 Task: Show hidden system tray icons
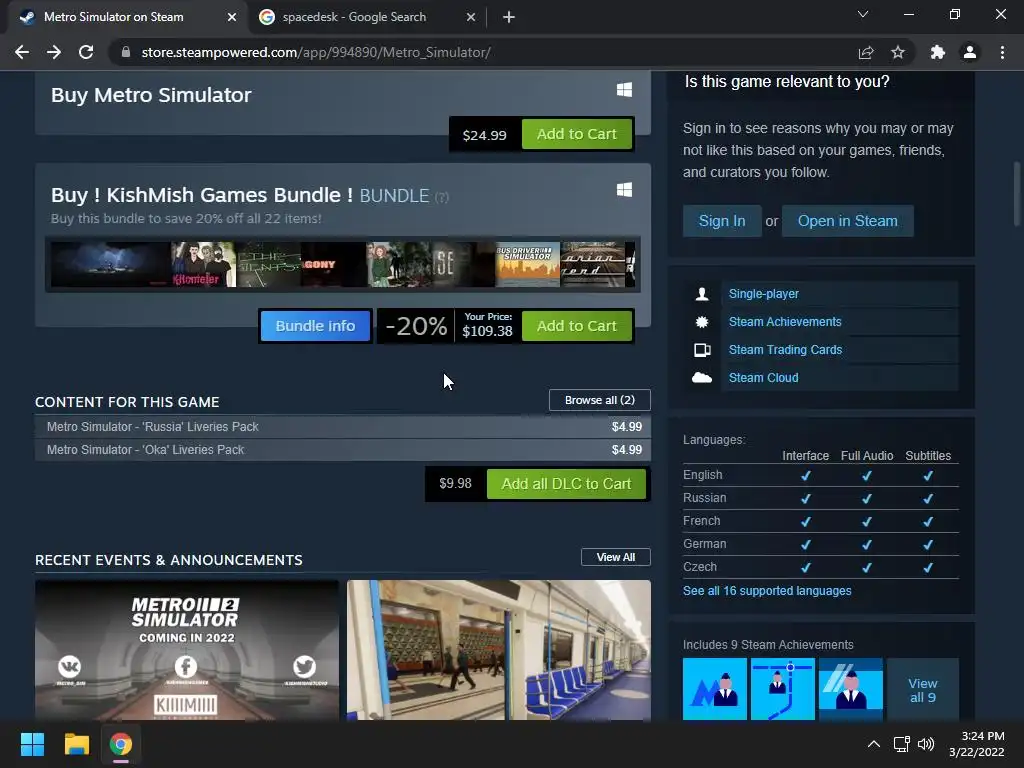[873, 744]
